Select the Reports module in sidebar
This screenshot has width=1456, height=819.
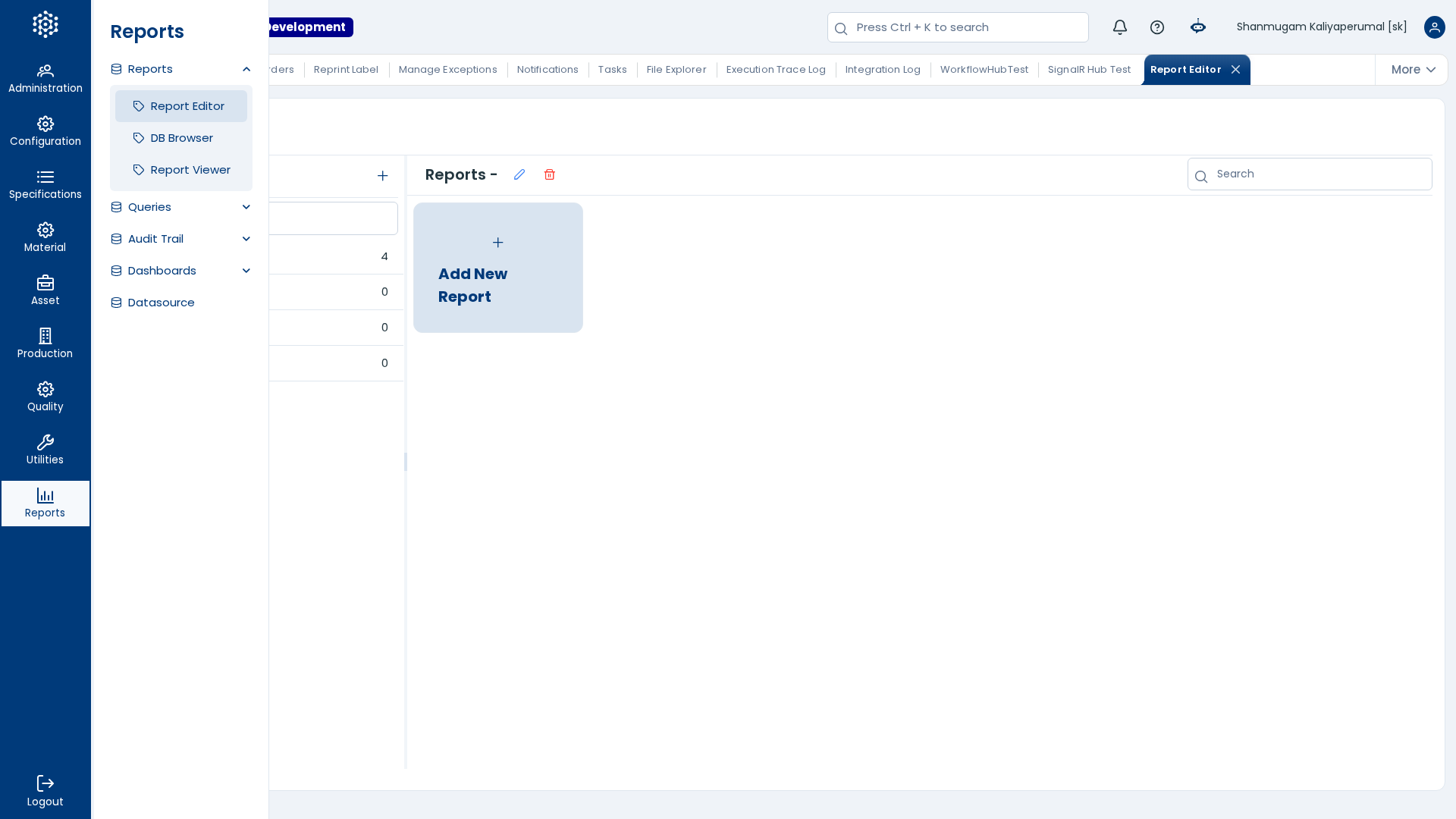pos(45,504)
